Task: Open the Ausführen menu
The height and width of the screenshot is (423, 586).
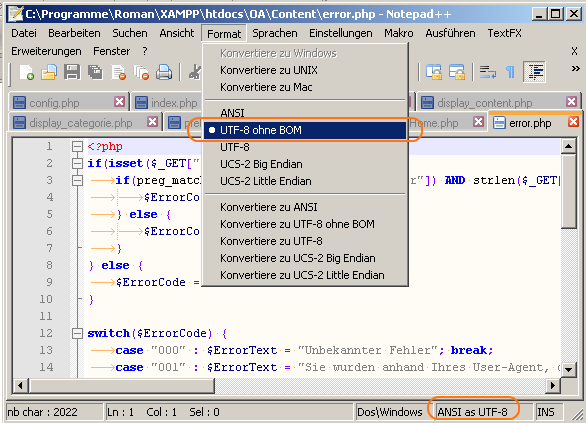Action: 450,33
